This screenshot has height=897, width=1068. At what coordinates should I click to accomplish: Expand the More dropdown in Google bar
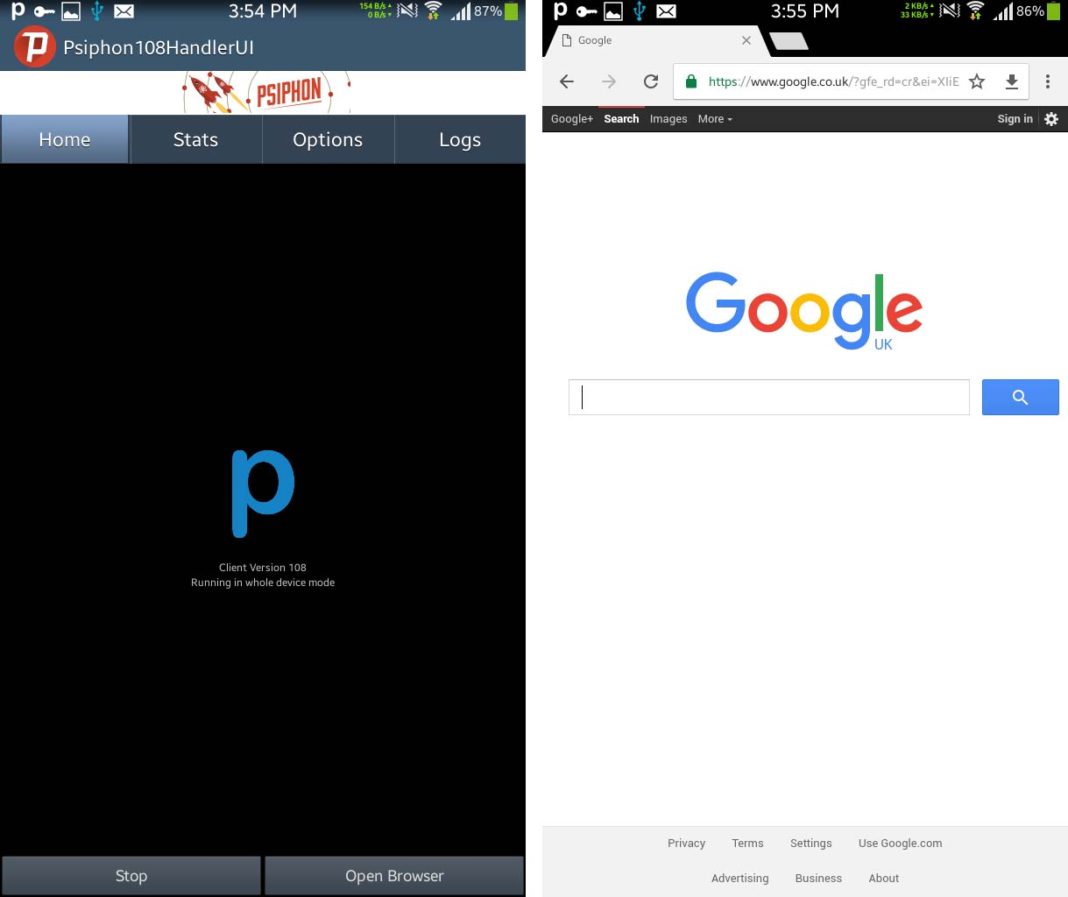click(x=714, y=119)
